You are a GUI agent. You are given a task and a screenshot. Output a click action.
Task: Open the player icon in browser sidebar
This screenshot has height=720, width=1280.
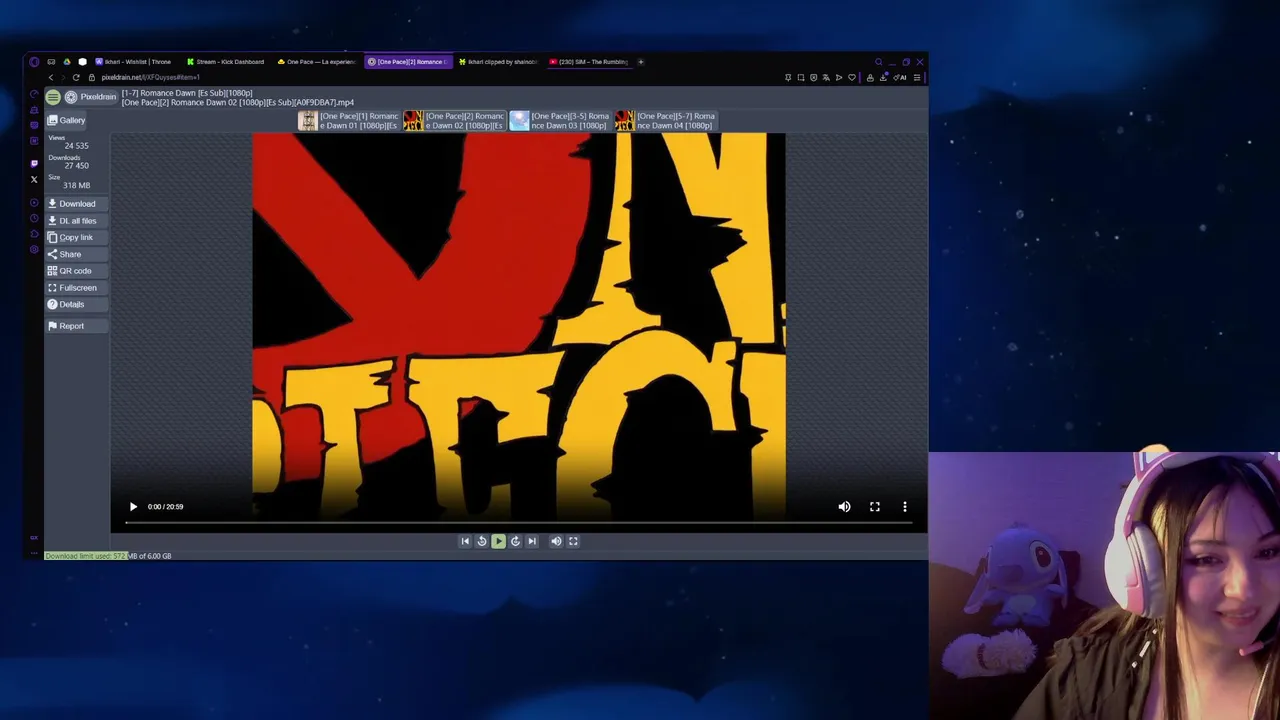[34, 203]
